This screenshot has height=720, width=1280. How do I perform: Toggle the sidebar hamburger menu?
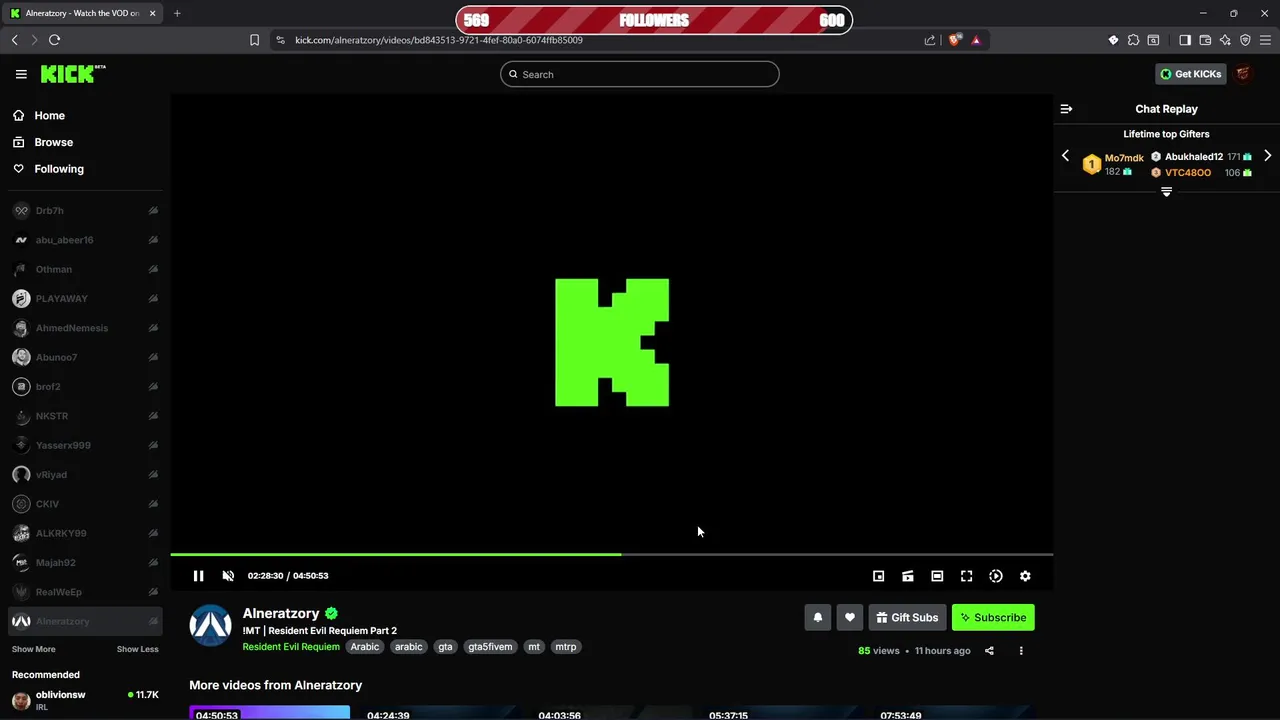tap(21, 74)
